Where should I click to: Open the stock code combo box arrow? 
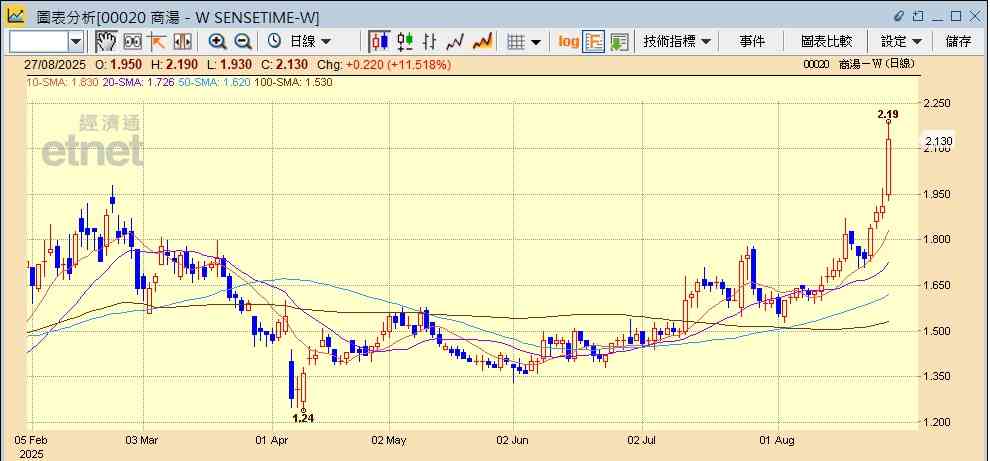coord(76,42)
